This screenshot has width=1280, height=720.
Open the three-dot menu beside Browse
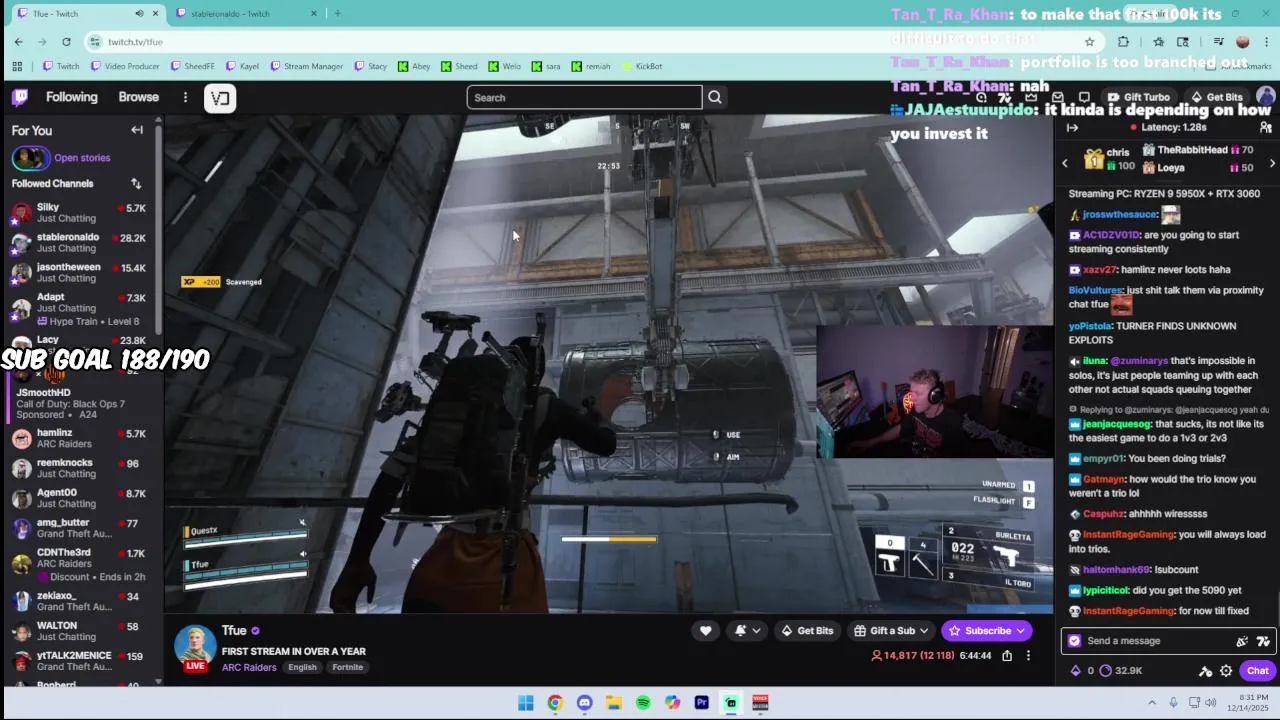[185, 97]
